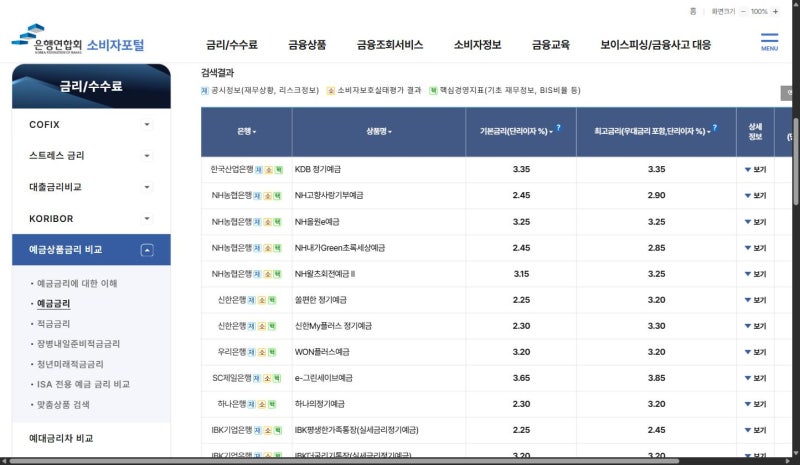This screenshot has height=465, width=800.
Task: Click green 핵 icon in 신한My플러스 정기예금 row
Action: pos(272,326)
